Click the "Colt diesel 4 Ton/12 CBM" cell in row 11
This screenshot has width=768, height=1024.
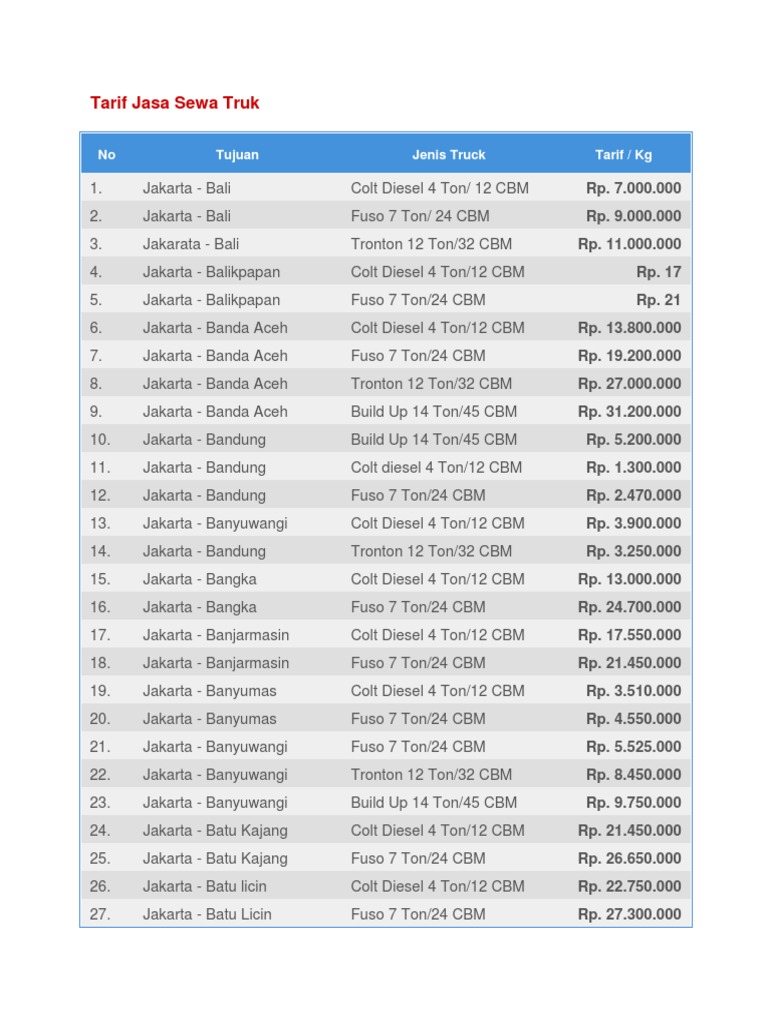(x=436, y=467)
